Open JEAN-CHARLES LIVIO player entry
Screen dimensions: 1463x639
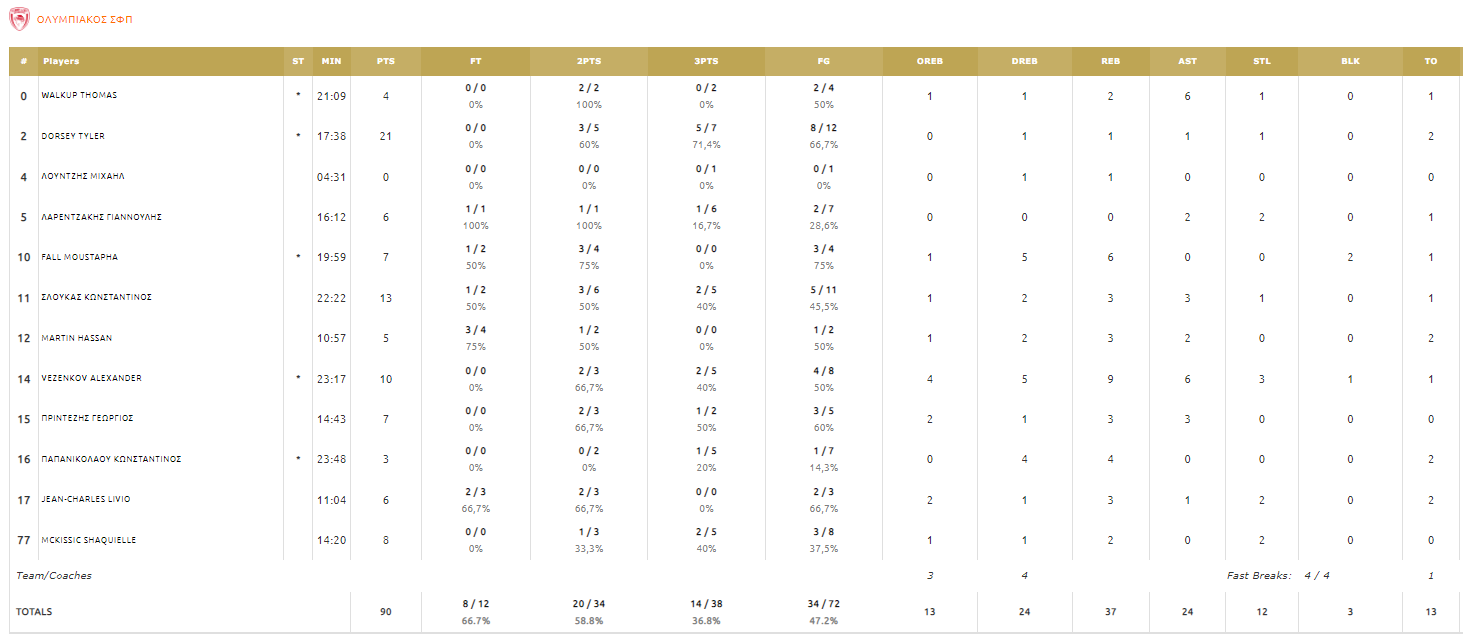(86, 499)
